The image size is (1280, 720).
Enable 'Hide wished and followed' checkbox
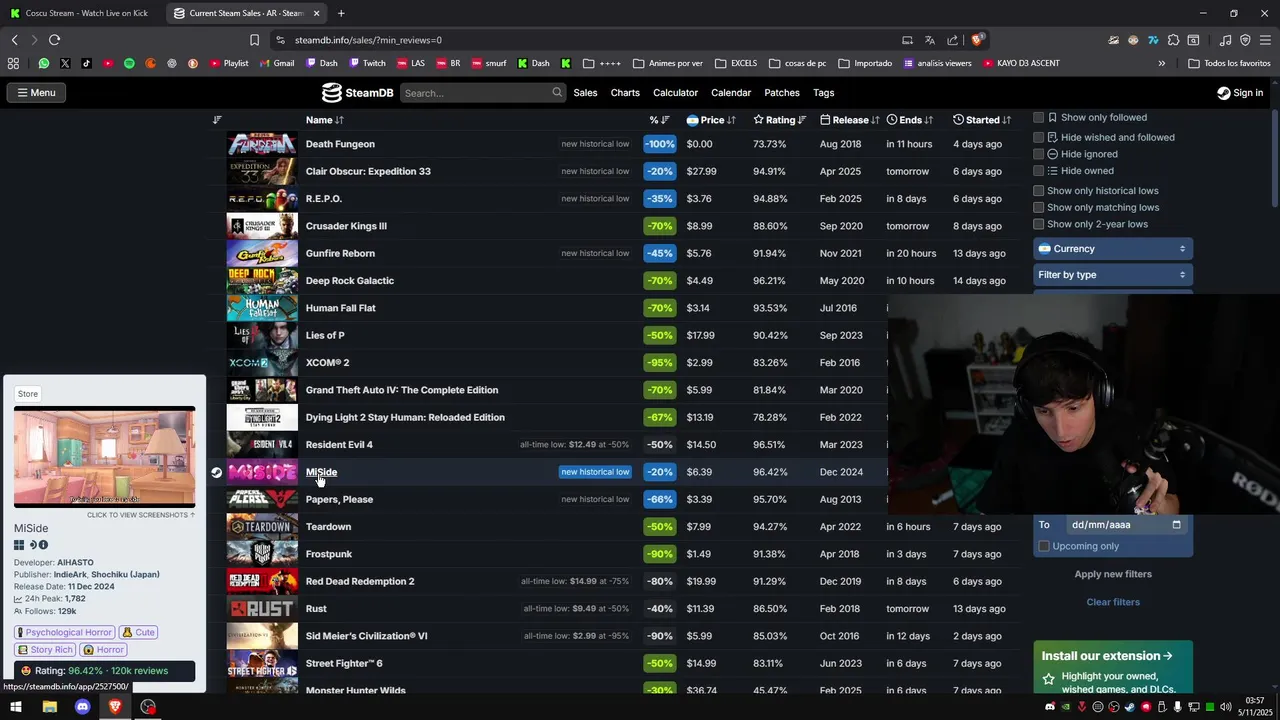[1038, 137]
